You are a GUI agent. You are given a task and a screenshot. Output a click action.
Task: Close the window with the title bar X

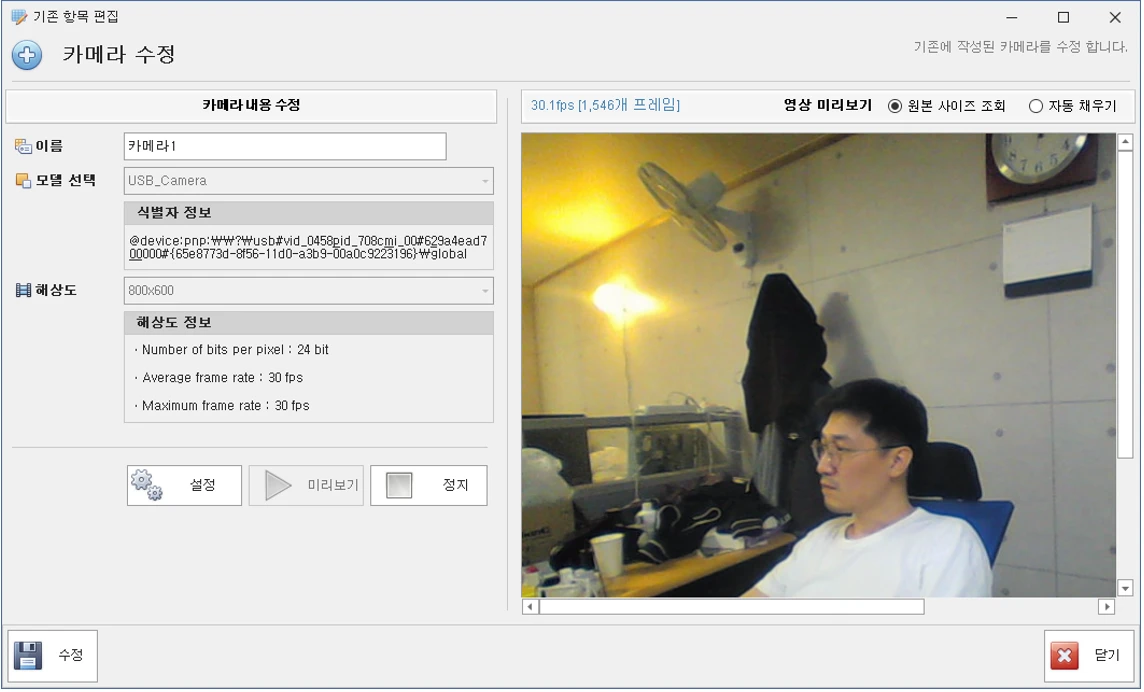pos(1115,17)
